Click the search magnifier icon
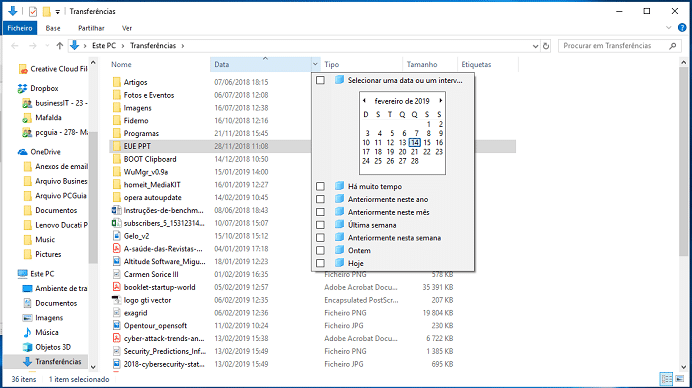The width and height of the screenshot is (692, 388). pyautogui.click(x=673, y=46)
